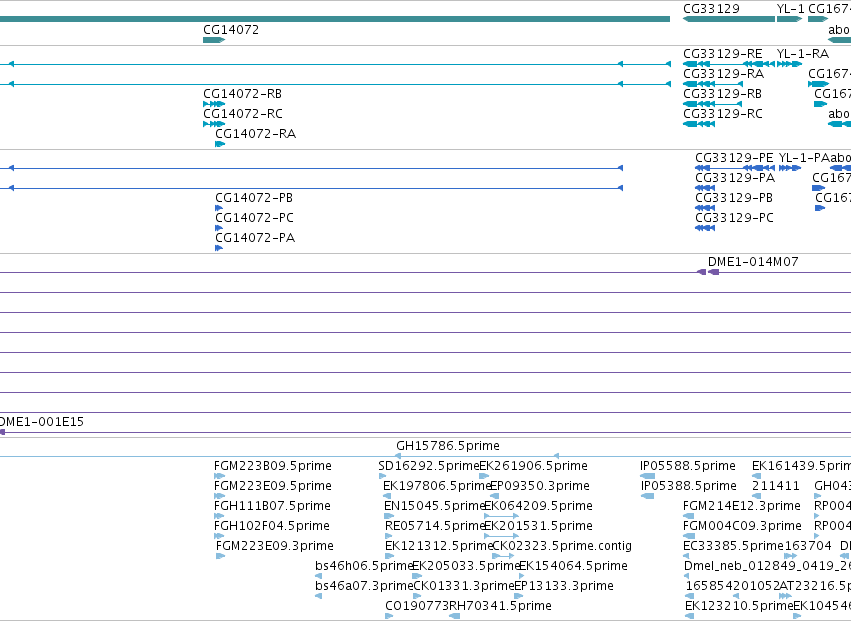Select the EK205033.5prime EST label
This screenshot has height=621, width=851.
(466, 566)
